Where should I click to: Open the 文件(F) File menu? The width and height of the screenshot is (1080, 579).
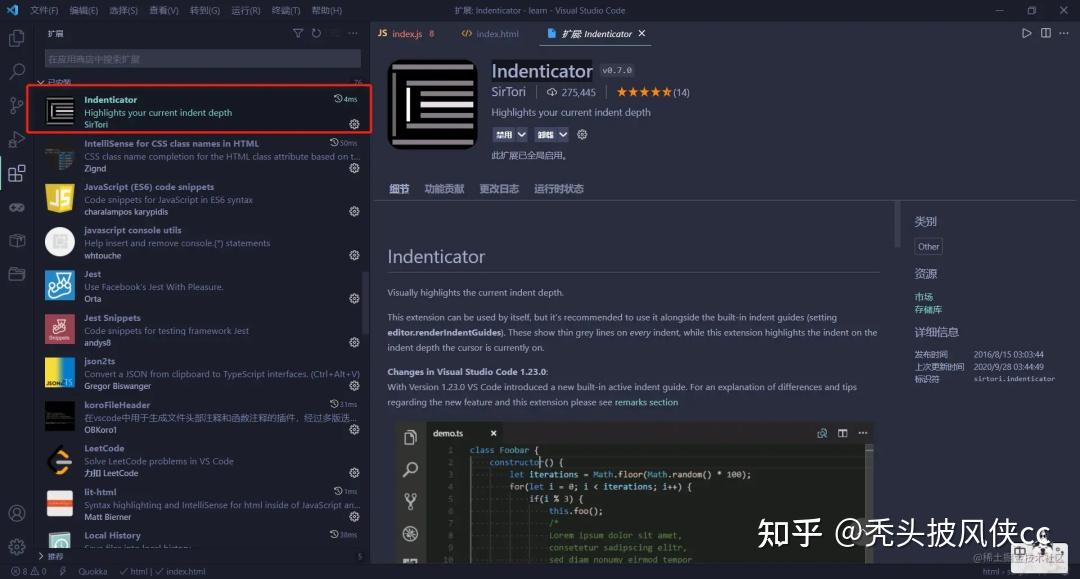[x=44, y=10]
